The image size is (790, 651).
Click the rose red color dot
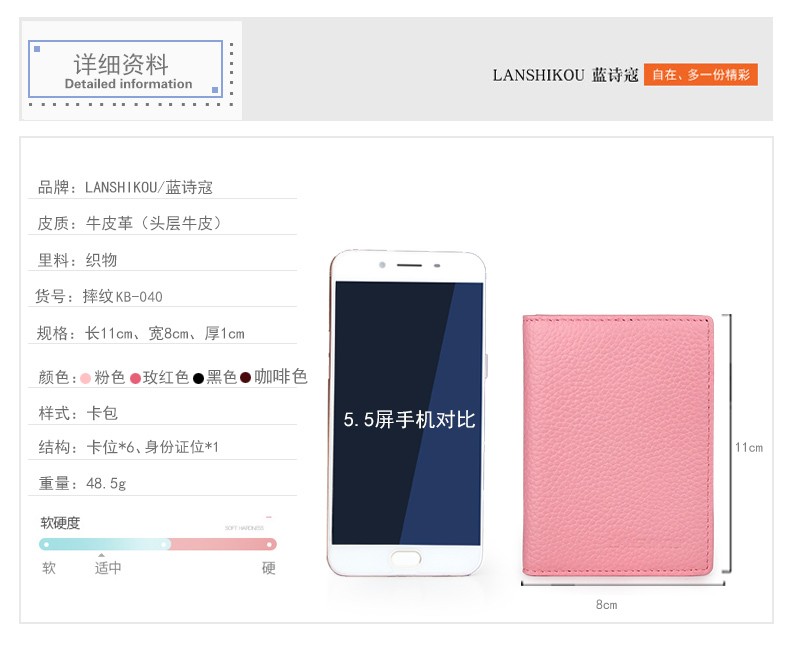coord(135,378)
